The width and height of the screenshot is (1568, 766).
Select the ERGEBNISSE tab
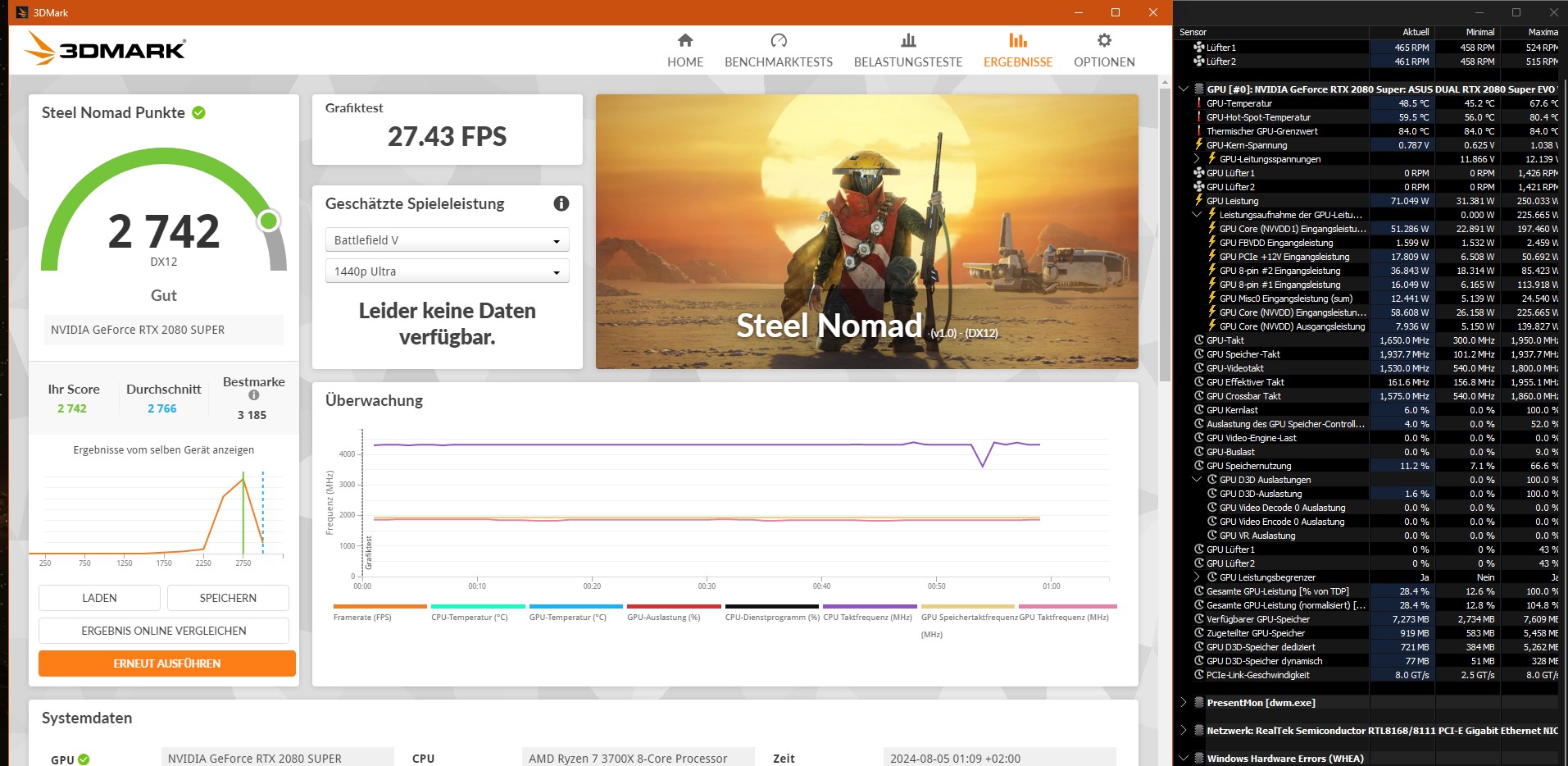point(1018,51)
